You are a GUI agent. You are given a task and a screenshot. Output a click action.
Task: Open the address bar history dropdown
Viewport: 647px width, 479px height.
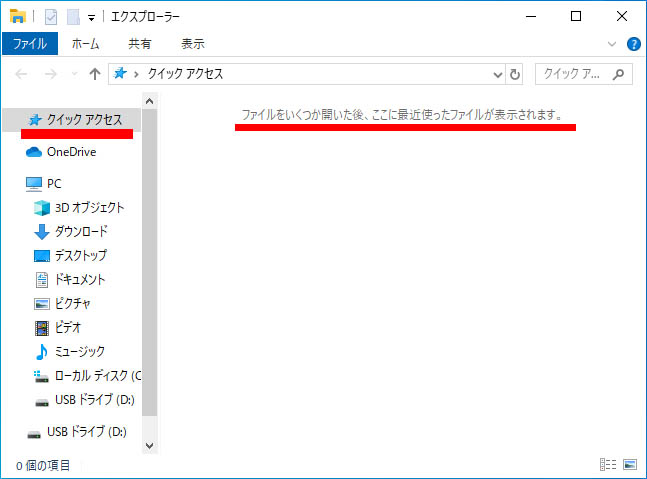pos(498,75)
